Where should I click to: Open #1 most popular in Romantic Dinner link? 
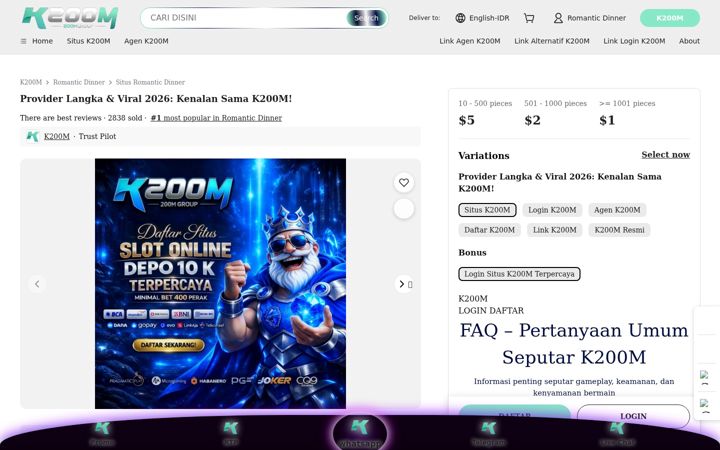click(x=216, y=118)
